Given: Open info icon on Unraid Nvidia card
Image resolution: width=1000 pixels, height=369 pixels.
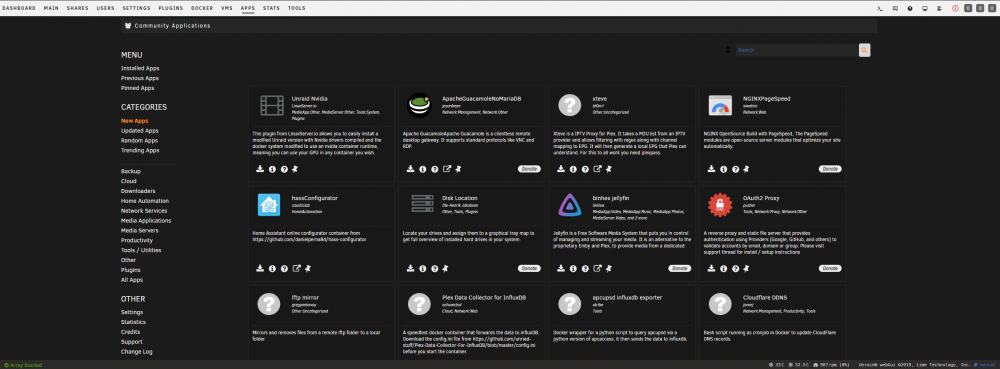Looking at the screenshot, I should click(x=272, y=169).
